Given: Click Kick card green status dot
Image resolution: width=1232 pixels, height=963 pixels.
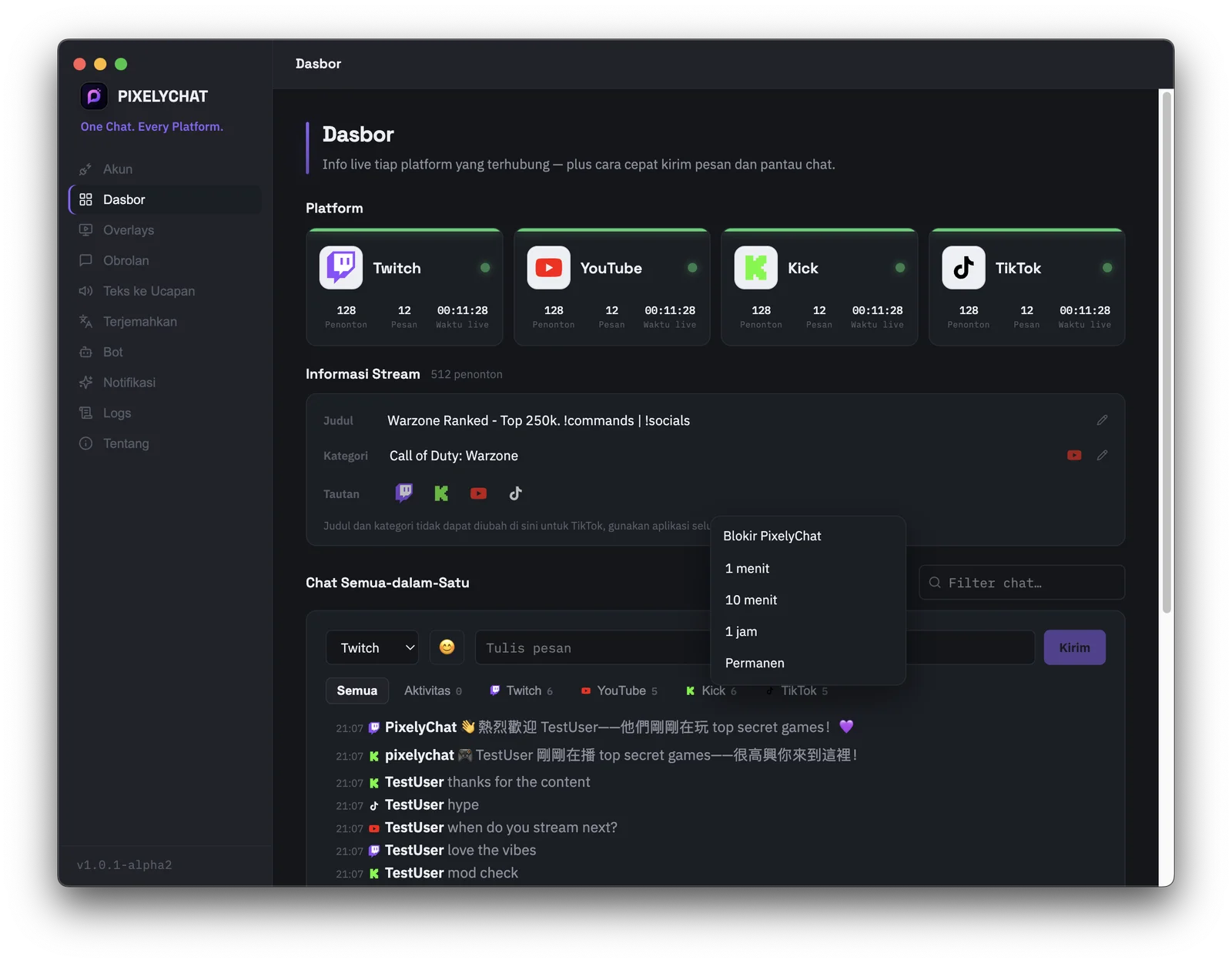Looking at the screenshot, I should 900,268.
